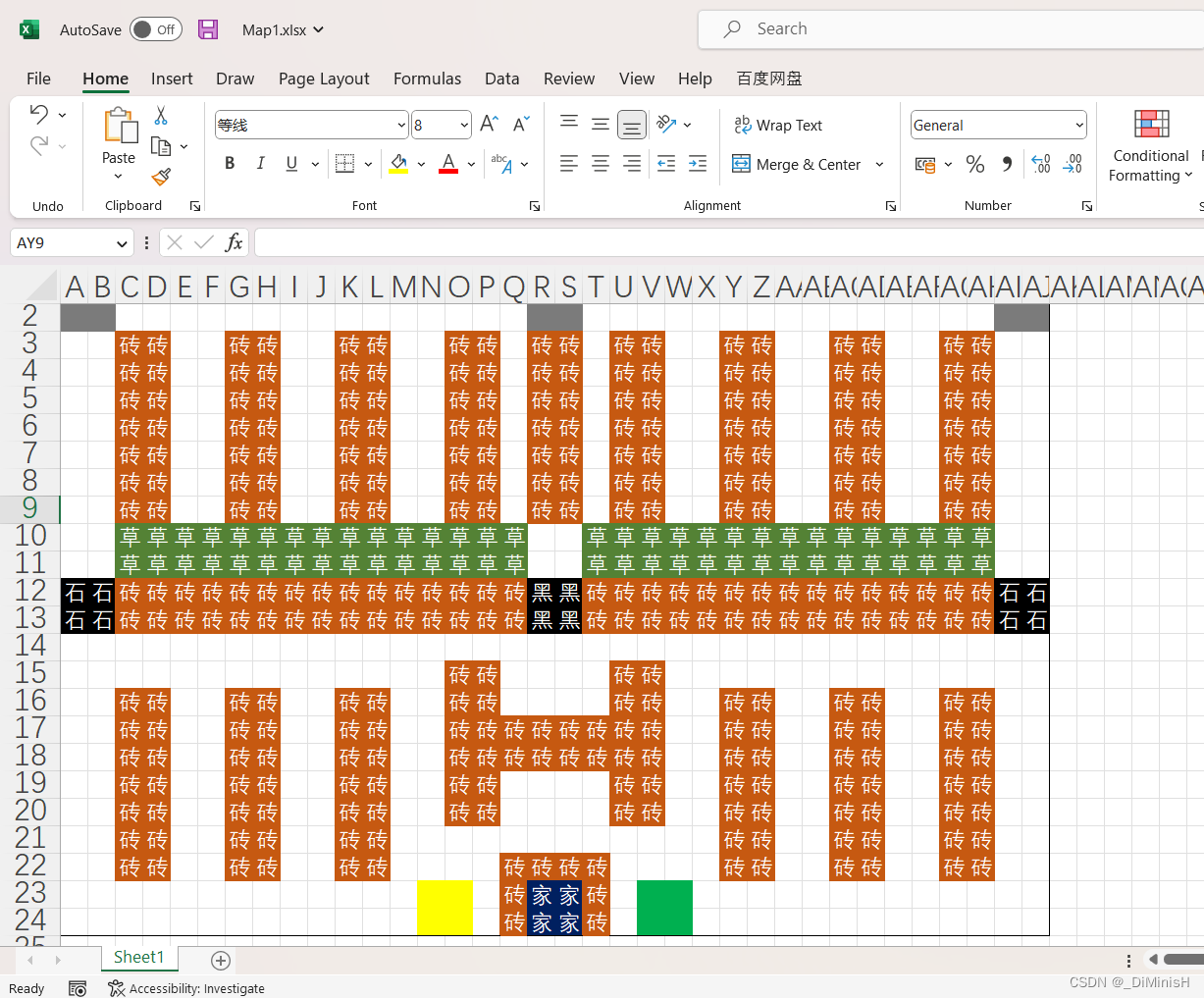Open Font settings dialog launcher

click(535, 206)
